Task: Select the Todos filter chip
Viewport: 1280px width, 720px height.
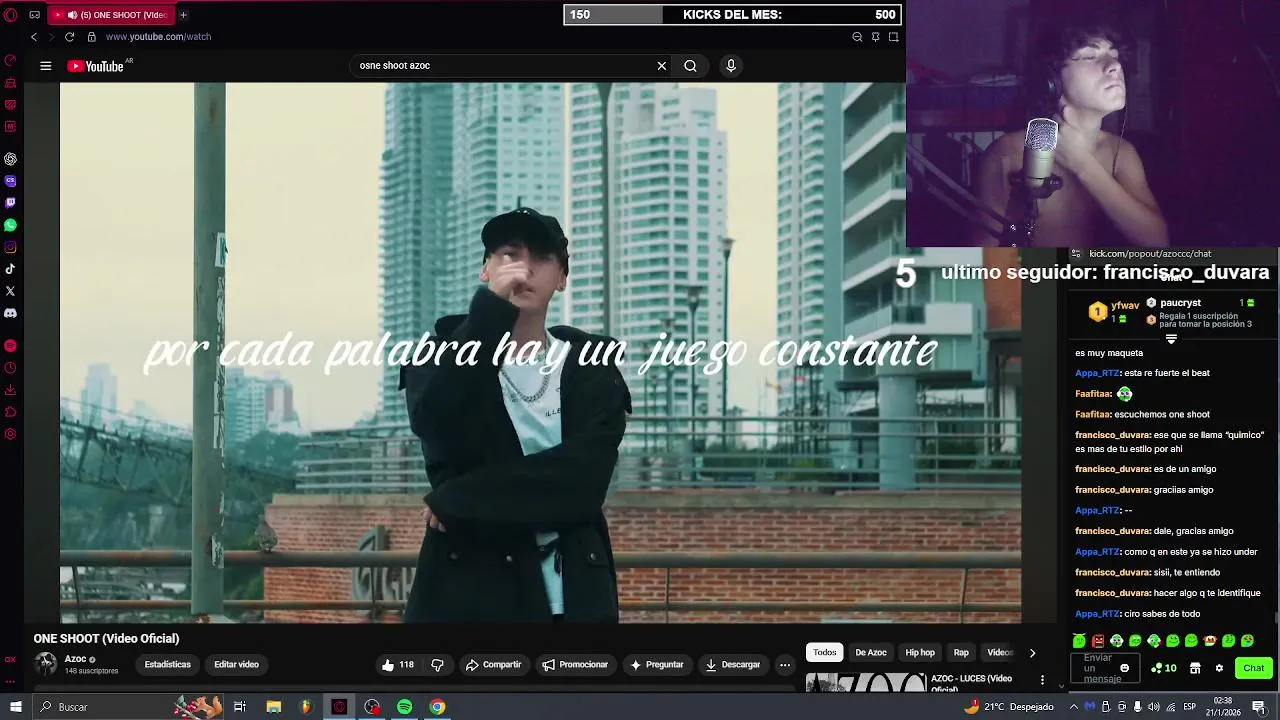Action: pyautogui.click(x=825, y=653)
